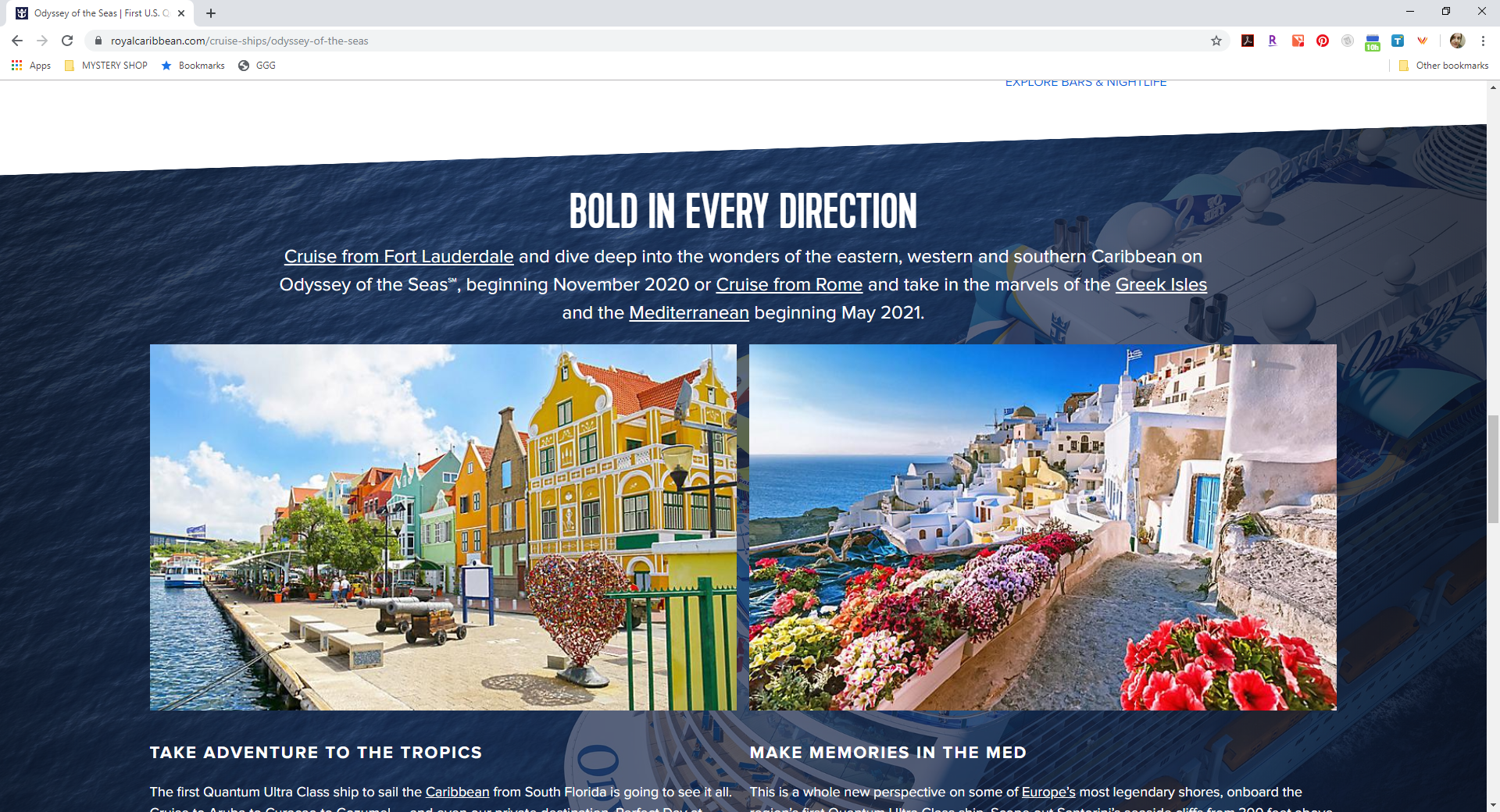The width and height of the screenshot is (1500, 812).
Task: Select the Odyssey of the Seas tab
Action: tap(100, 13)
